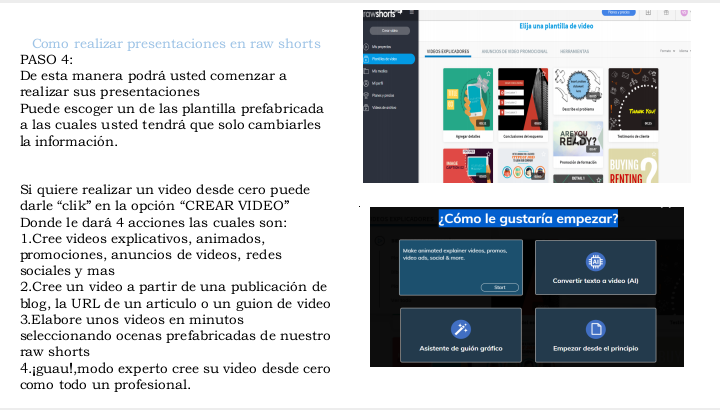Click the Crear video button in Raw Shorts sidebar
The image size is (720, 410).
[x=390, y=31]
